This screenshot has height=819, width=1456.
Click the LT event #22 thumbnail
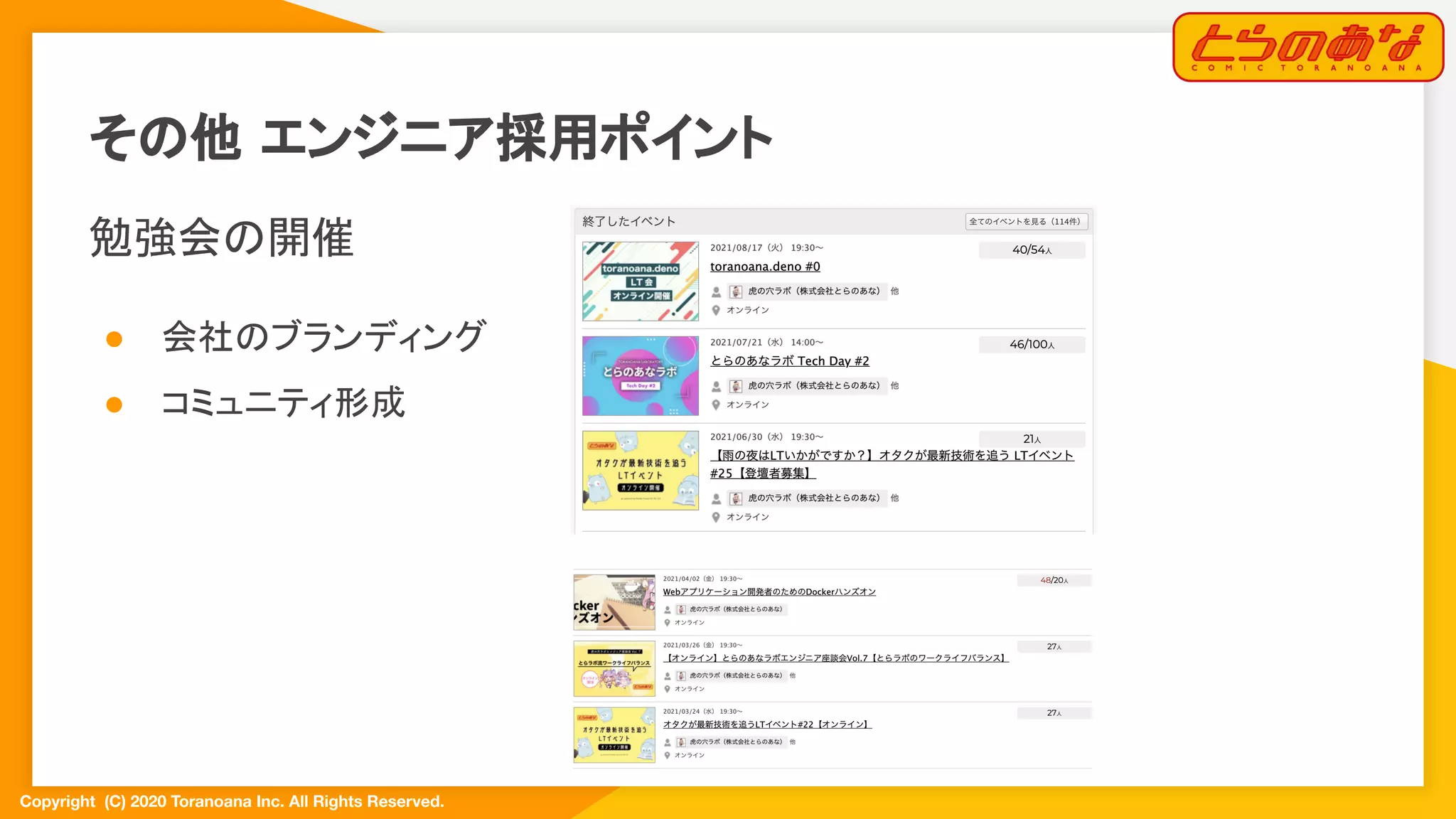[x=614, y=734]
